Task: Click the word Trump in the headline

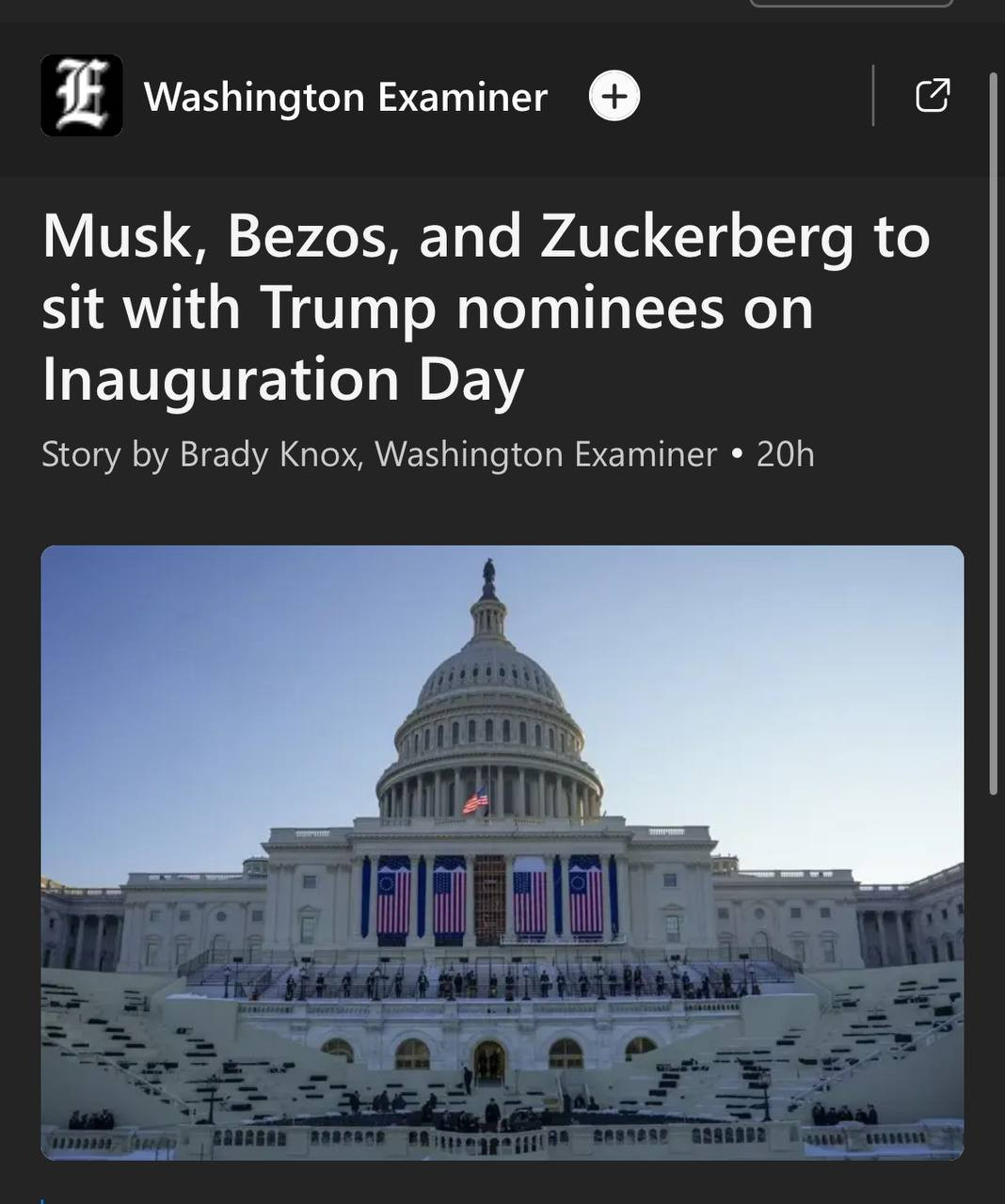Action: (347, 307)
